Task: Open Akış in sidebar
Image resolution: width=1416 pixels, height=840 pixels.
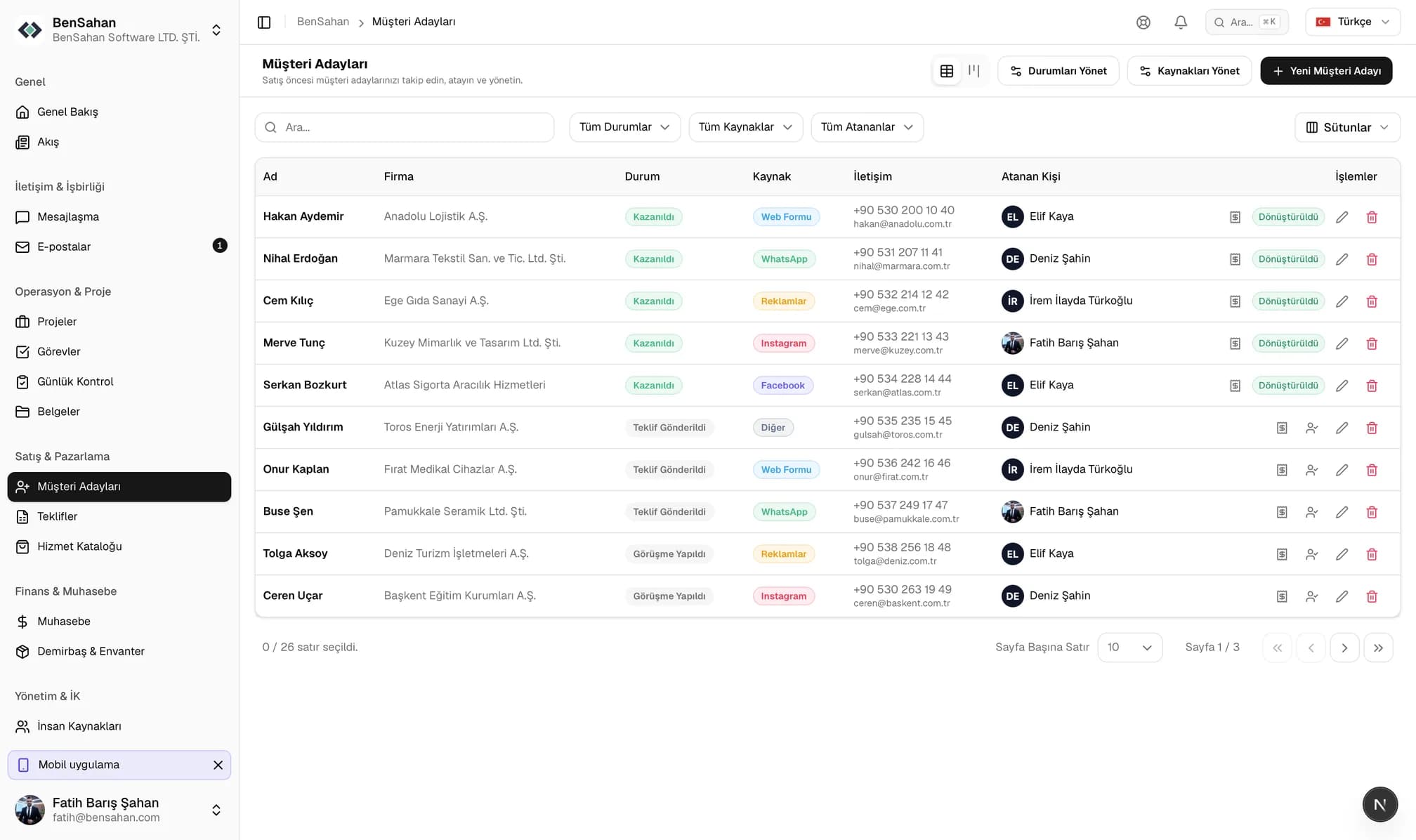Action: coord(119,142)
